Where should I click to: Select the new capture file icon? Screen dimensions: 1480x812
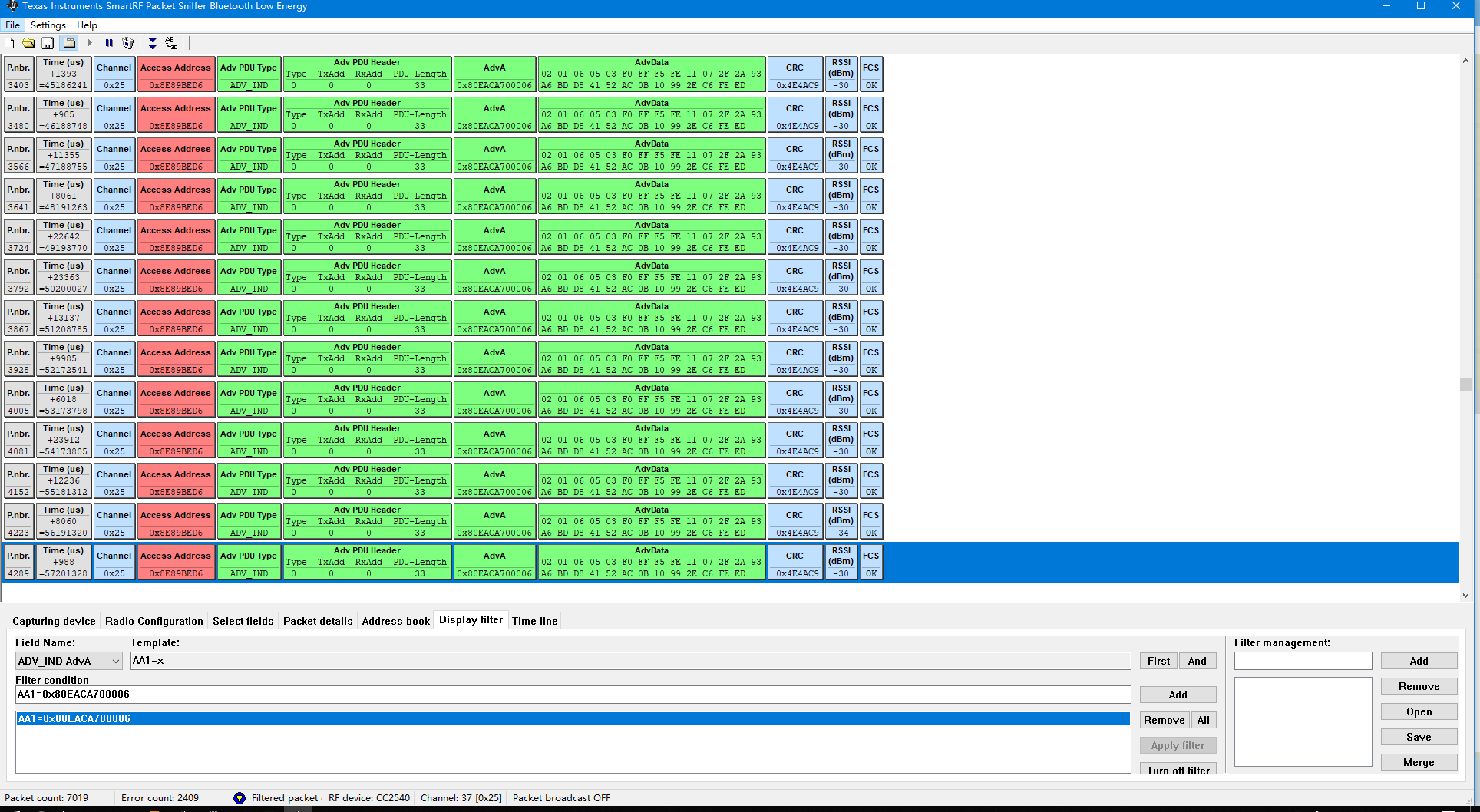pyautogui.click(x=9, y=43)
